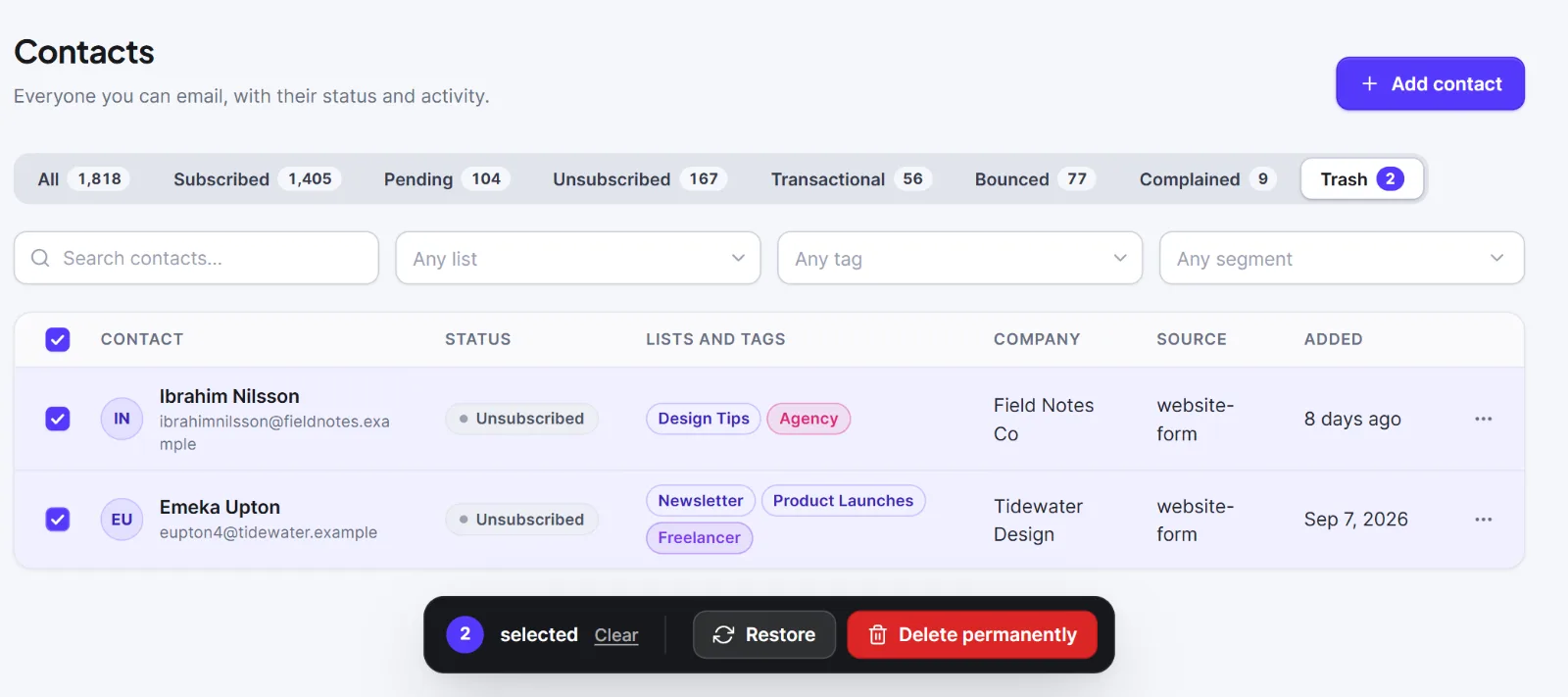Uncheck Emeka Upton's row checkbox
This screenshot has height=697, width=1568.
(58, 520)
